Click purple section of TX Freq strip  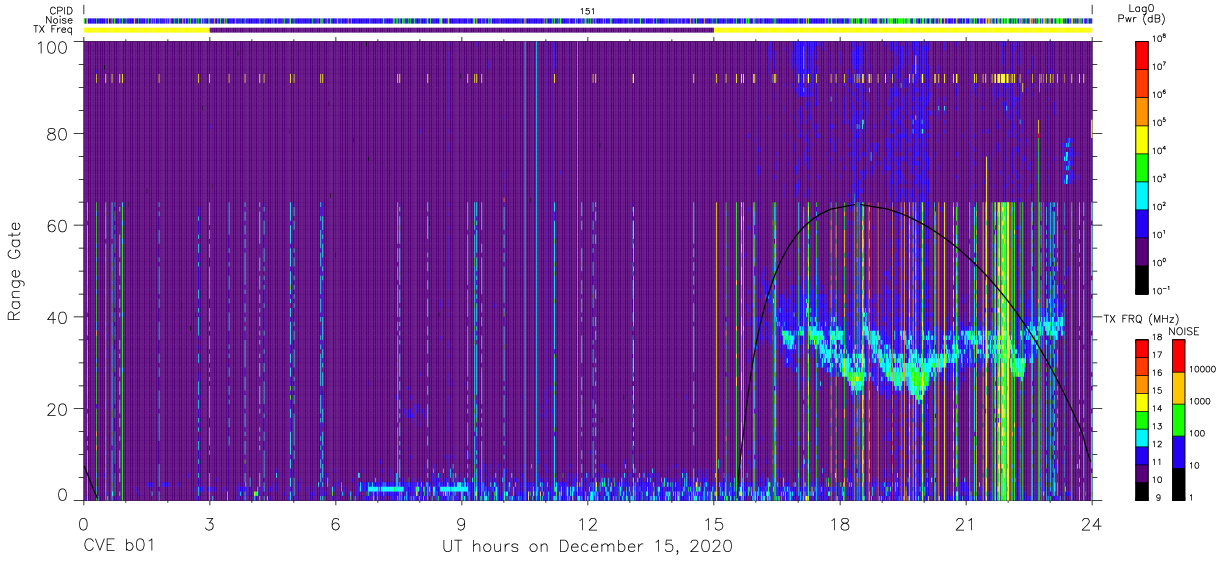pos(461,30)
